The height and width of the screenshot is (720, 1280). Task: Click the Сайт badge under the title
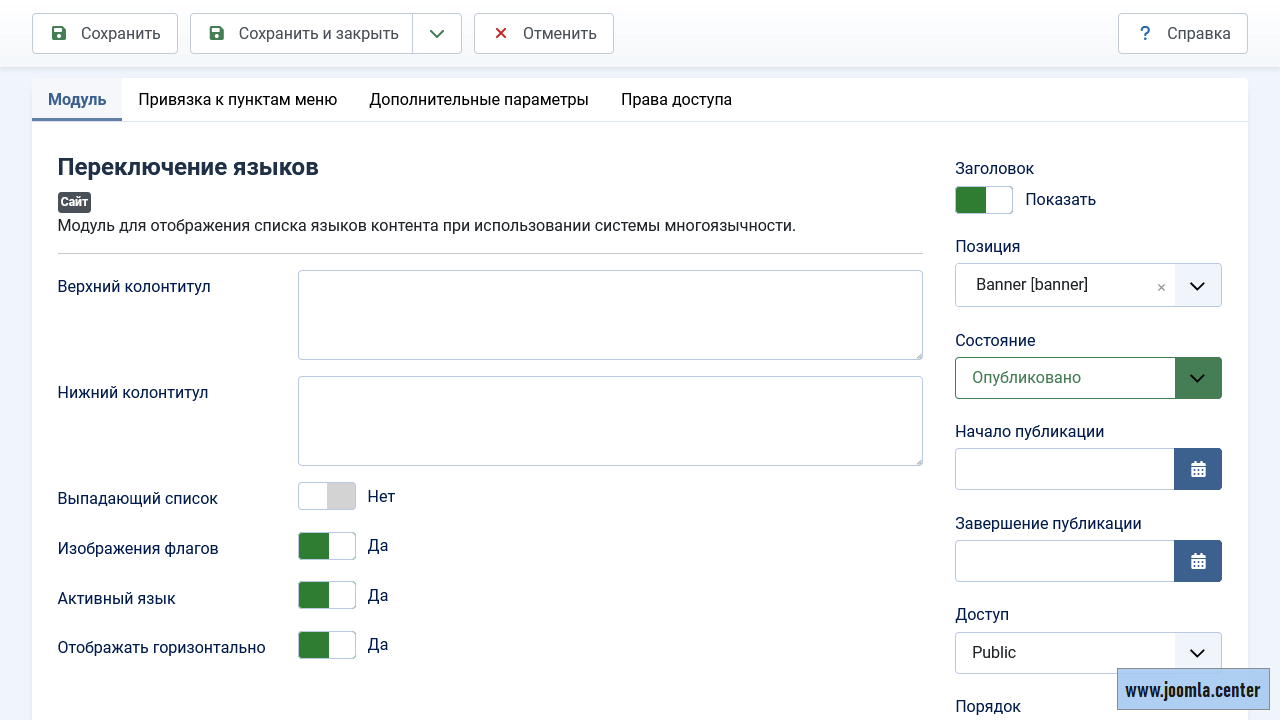click(x=74, y=202)
